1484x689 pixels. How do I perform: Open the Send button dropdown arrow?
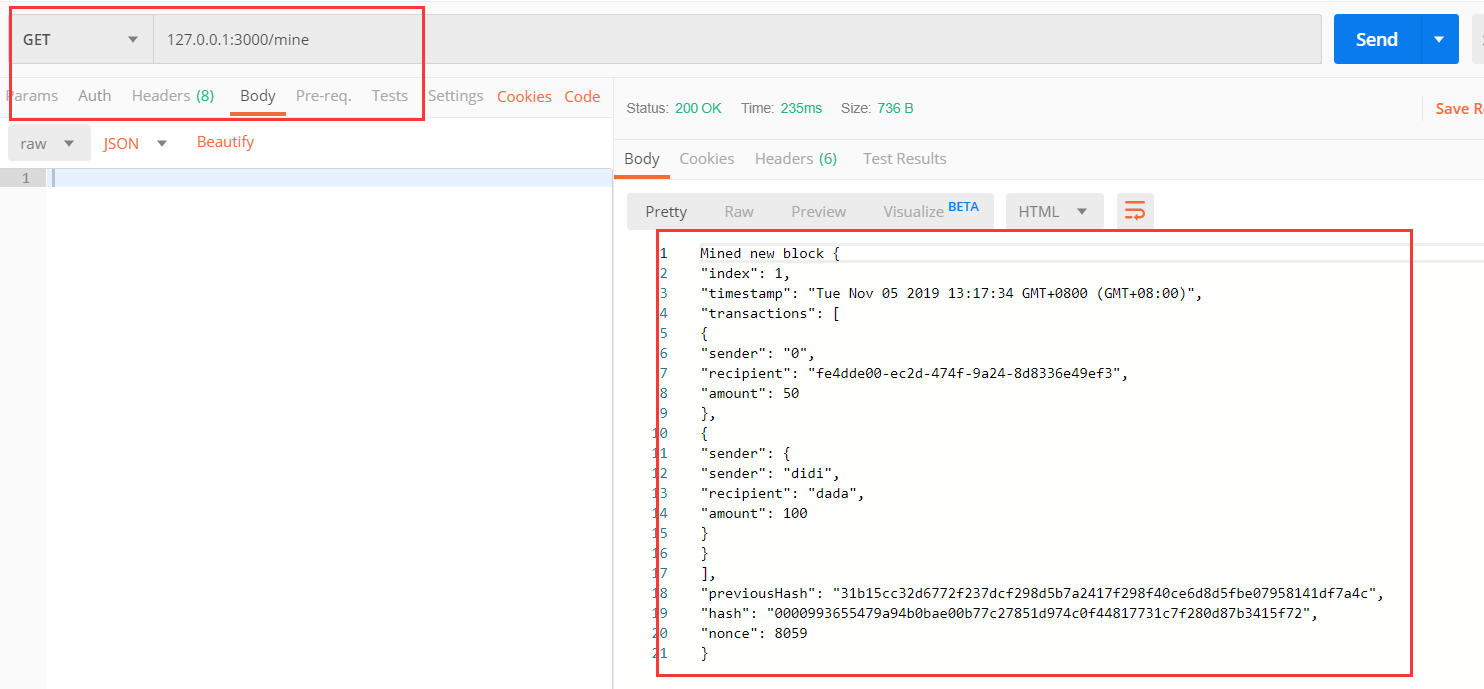1439,39
